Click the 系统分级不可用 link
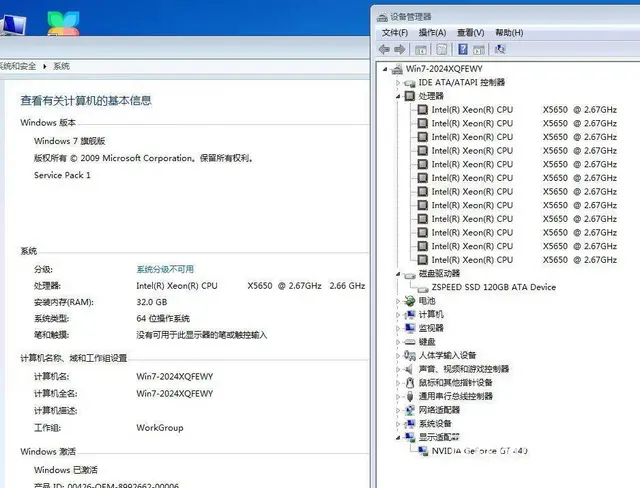The height and width of the screenshot is (488, 640). coord(165,269)
